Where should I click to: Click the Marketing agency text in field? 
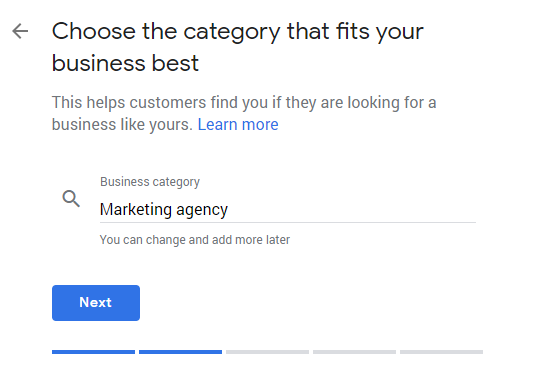164,209
